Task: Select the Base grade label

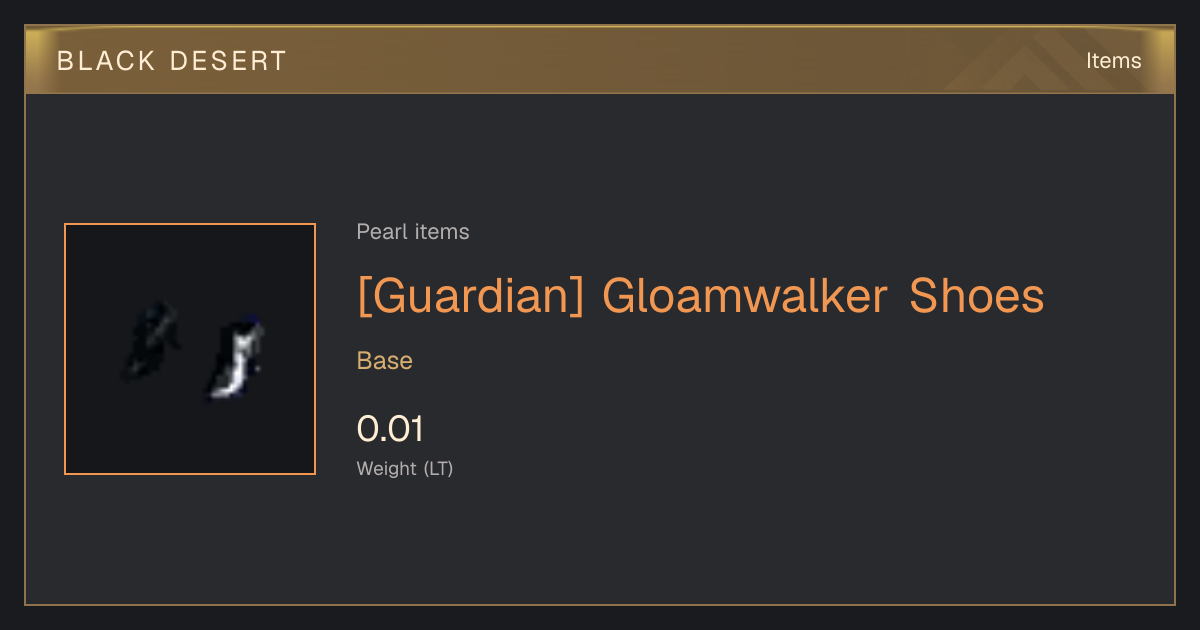Action: tap(385, 361)
